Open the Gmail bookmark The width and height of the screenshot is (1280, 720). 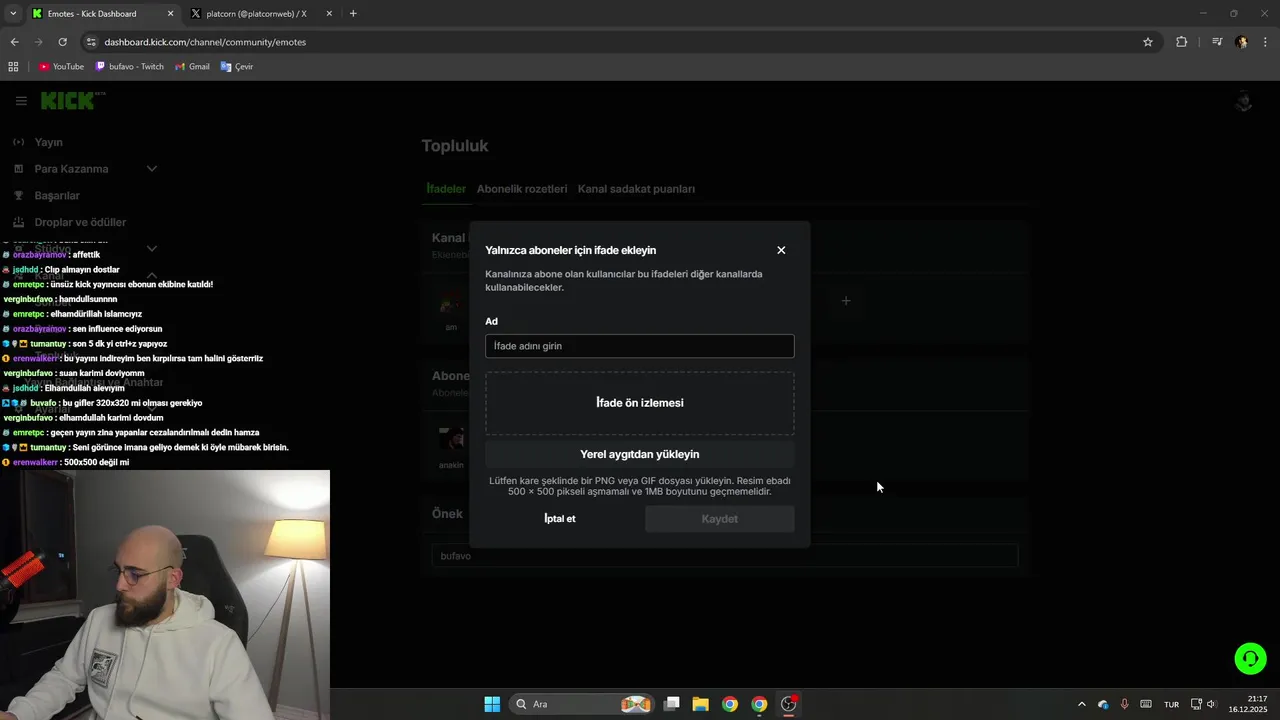click(192, 67)
